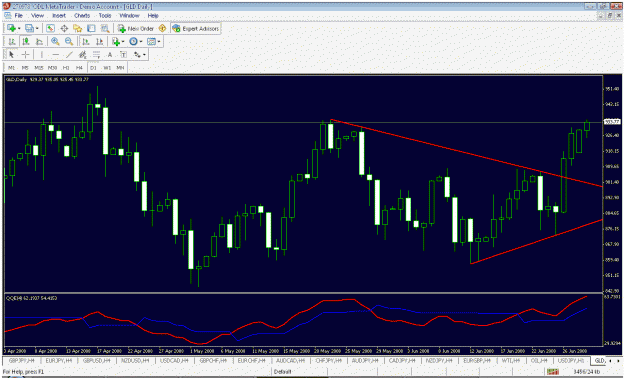The width and height of the screenshot is (625, 378).
Task: Open the Navigator panel (folder with star icon)
Action: [77, 28]
